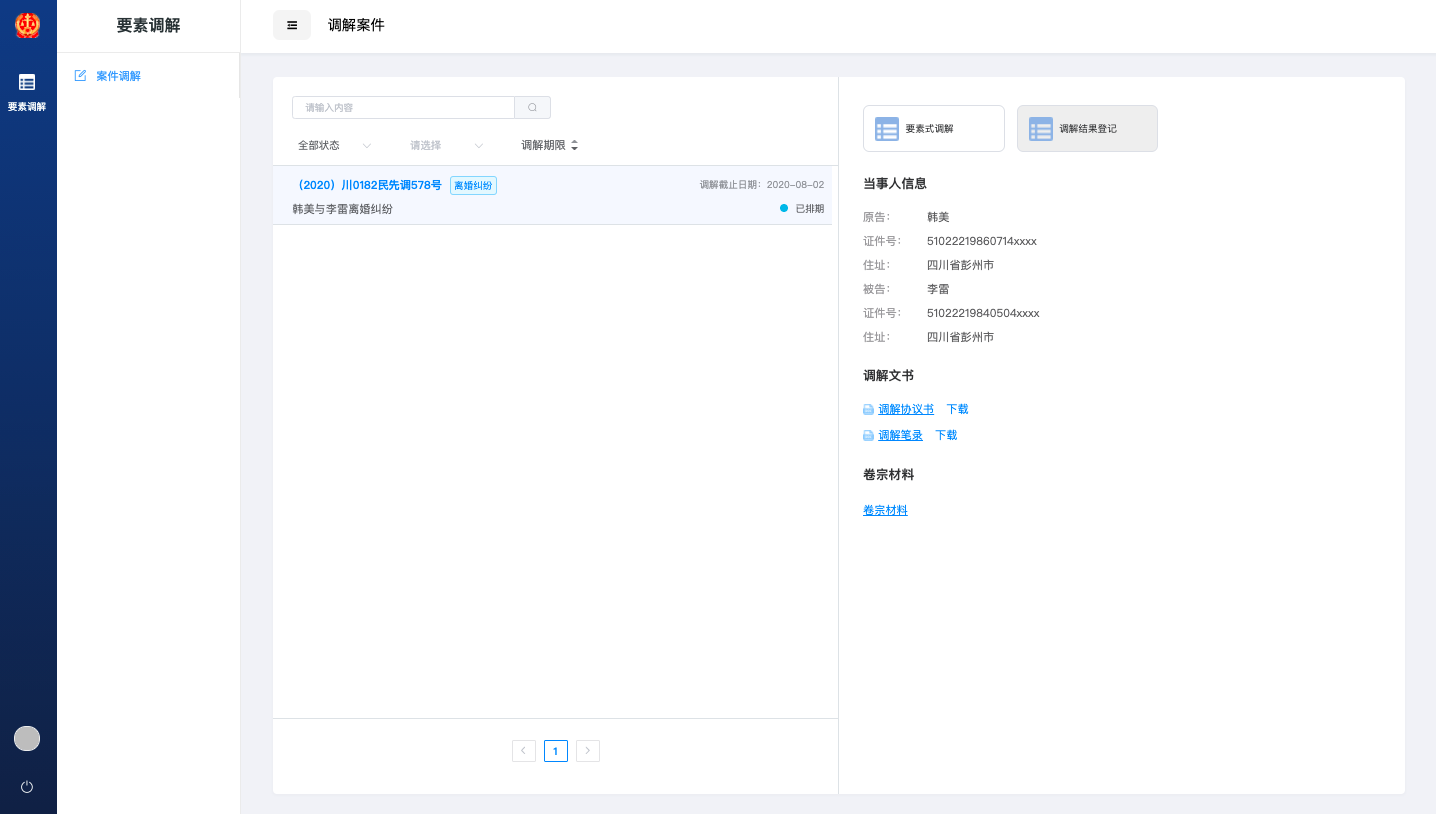Click the 调解文书 heading
The image size is (1436, 814).
click(x=888, y=376)
